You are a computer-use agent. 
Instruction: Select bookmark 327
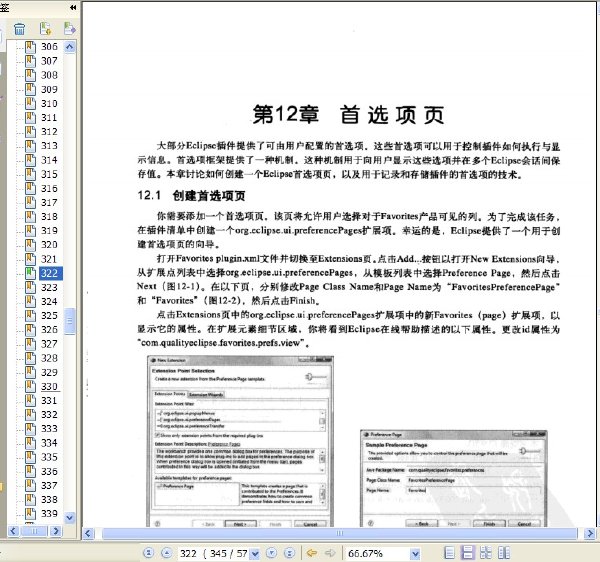(49, 344)
